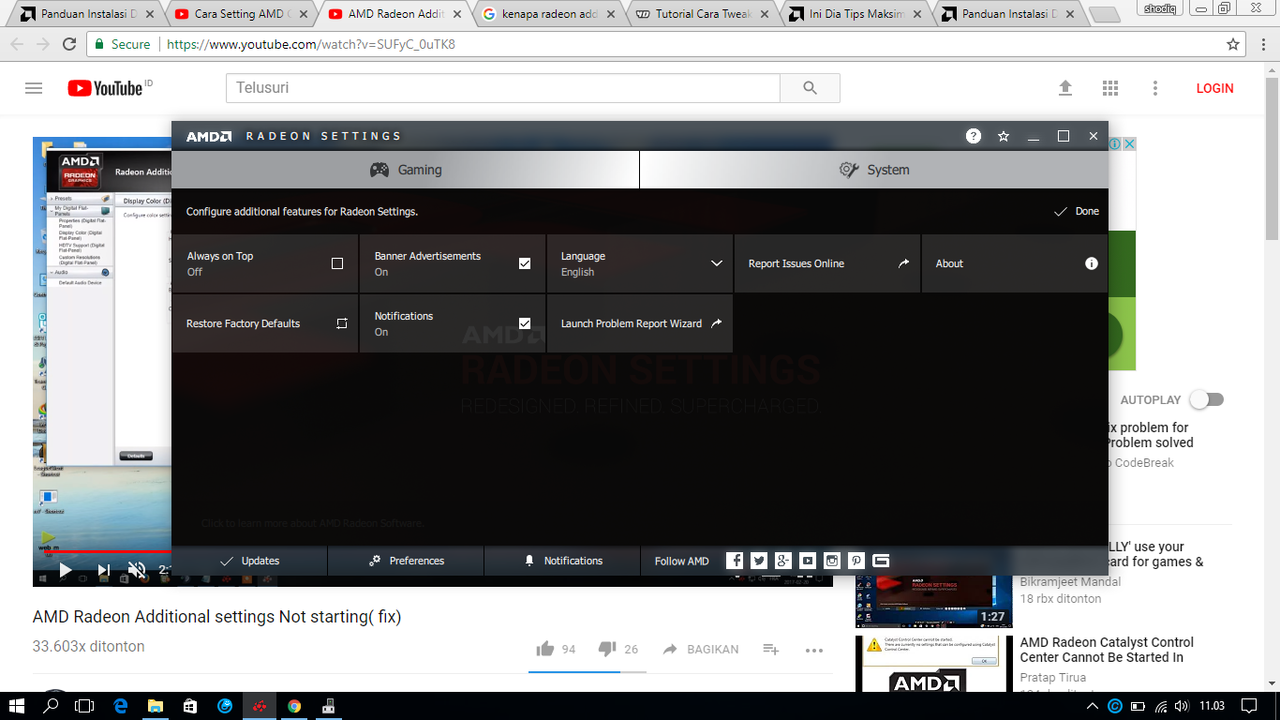1280x720 pixels.
Task: Click Restore Factory Defaults reset icon
Action: pos(341,324)
